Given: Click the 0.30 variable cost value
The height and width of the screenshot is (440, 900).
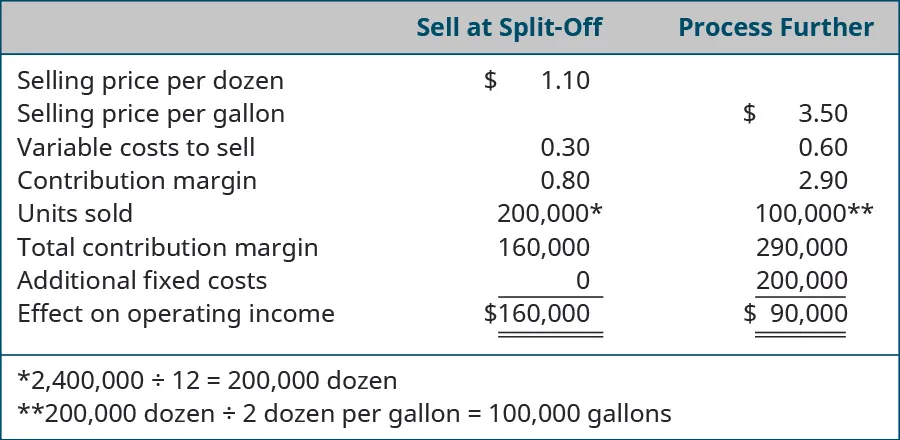Looking at the screenshot, I should 565,148.
